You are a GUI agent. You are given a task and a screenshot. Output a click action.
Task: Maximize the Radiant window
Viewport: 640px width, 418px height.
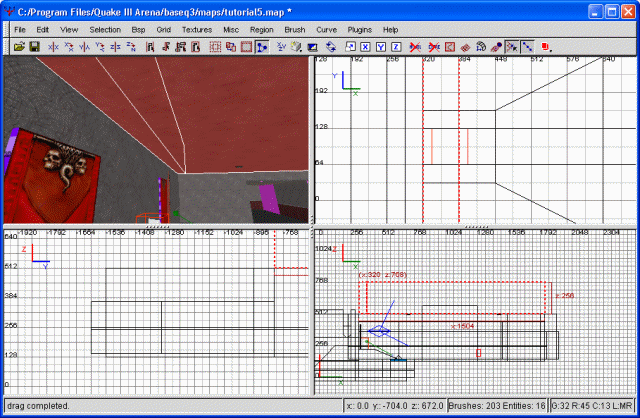[612, 12]
